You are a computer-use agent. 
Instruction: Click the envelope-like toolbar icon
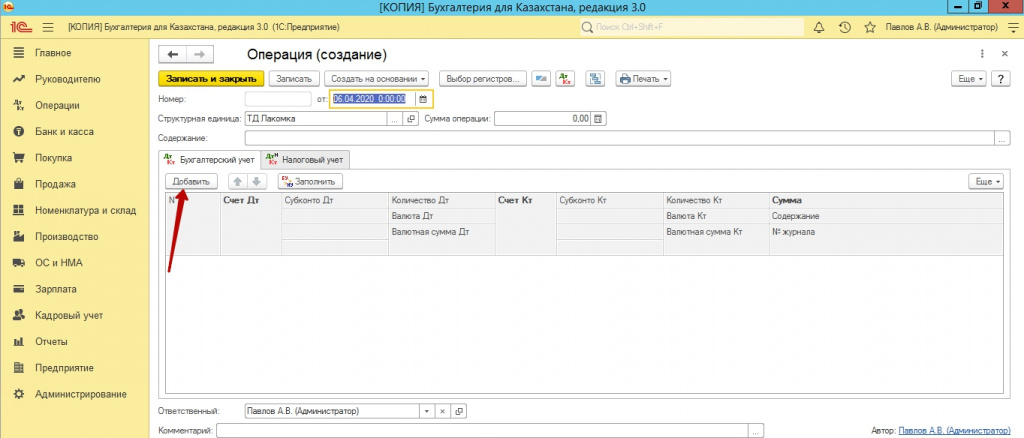coord(539,79)
